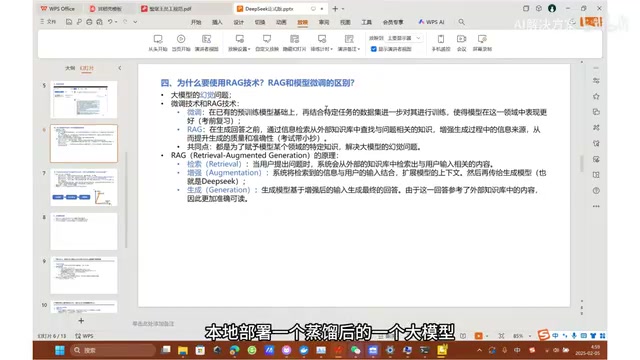Viewport: 640px width, 360px height.
Task: Open Rehearse Timings (排练计时) dropdown
Action: point(322,43)
